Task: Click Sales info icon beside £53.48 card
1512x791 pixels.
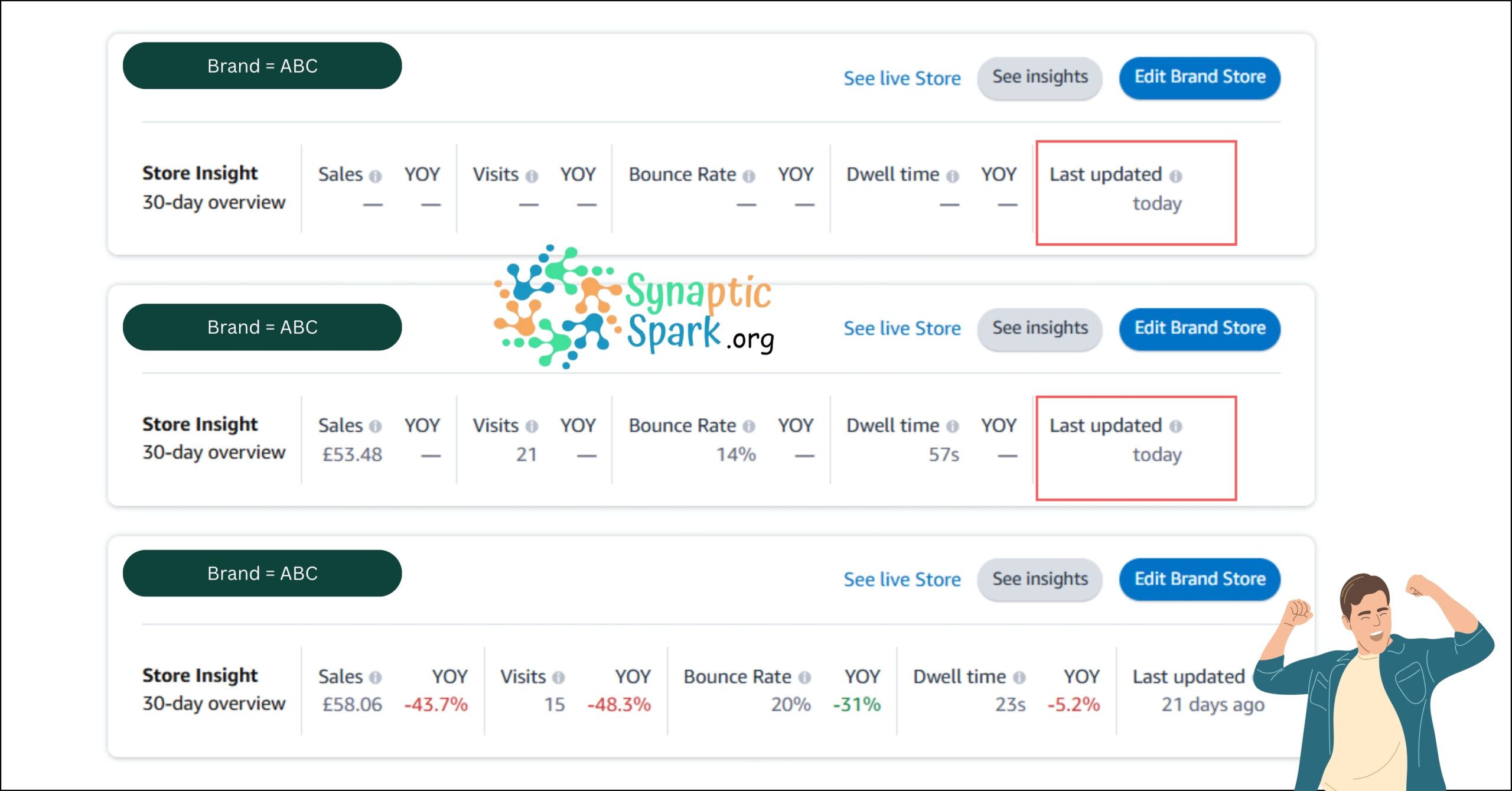Action: click(x=375, y=427)
